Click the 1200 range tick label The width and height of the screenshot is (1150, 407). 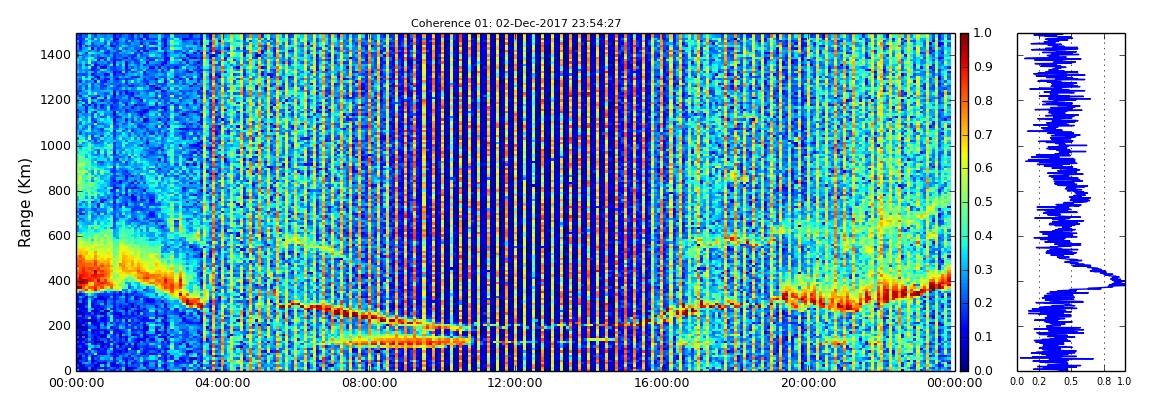[x=57, y=100]
